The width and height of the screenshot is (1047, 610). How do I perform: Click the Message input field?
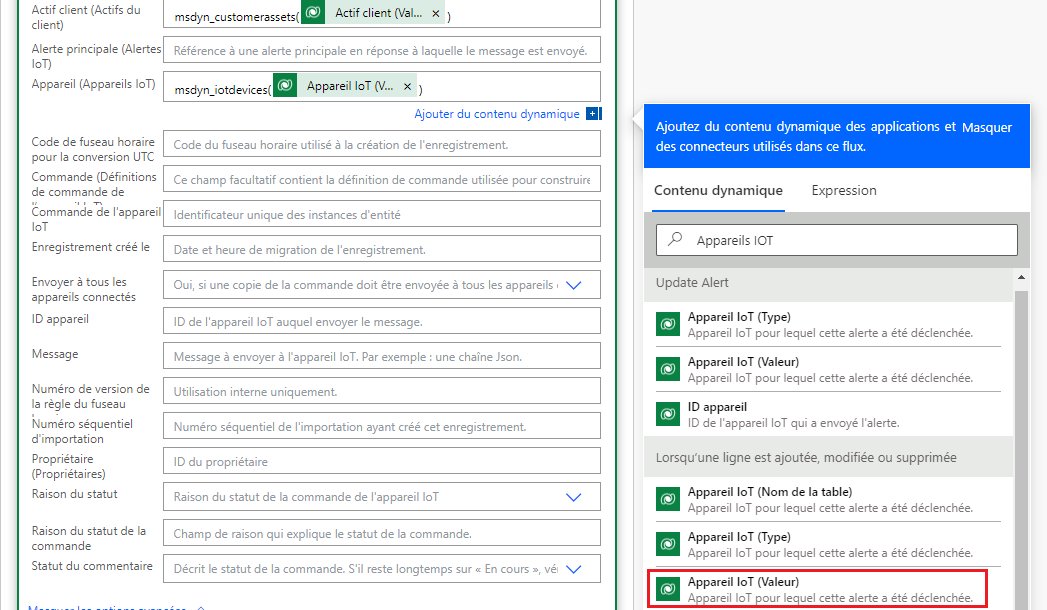pyautogui.click(x=381, y=356)
